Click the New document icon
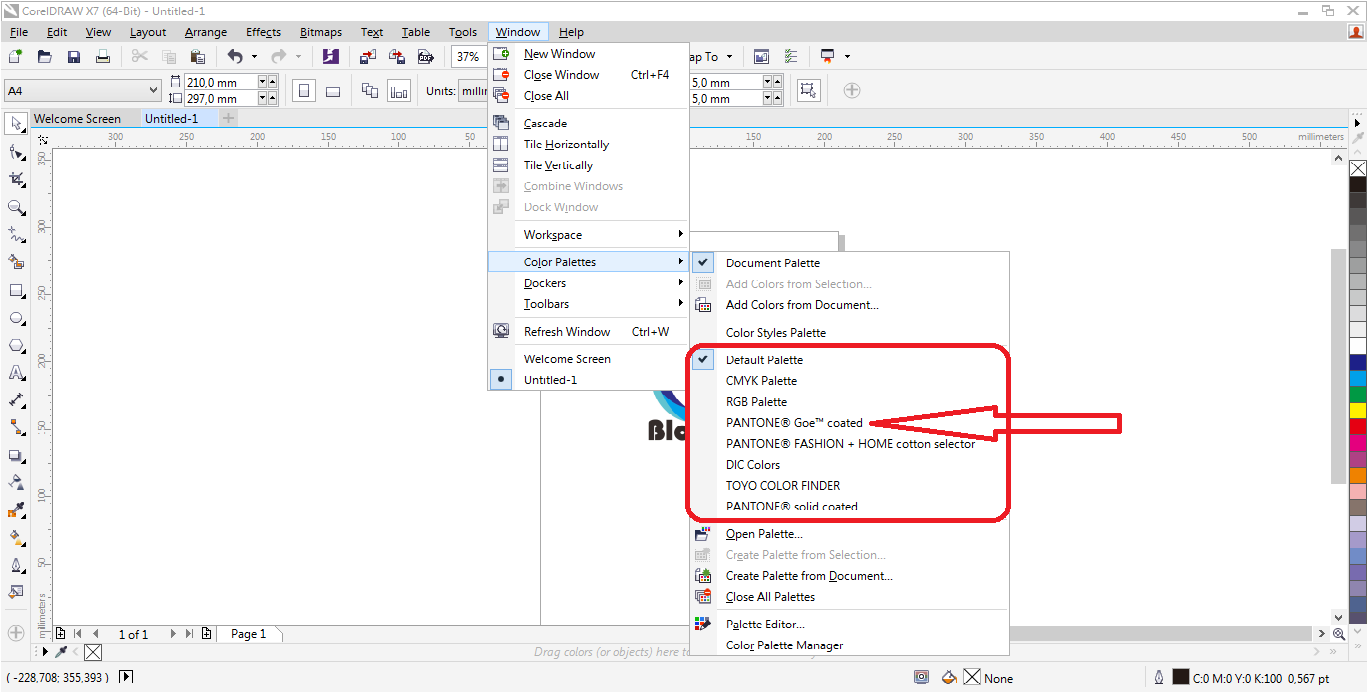The height and width of the screenshot is (692, 1368). tap(15, 57)
